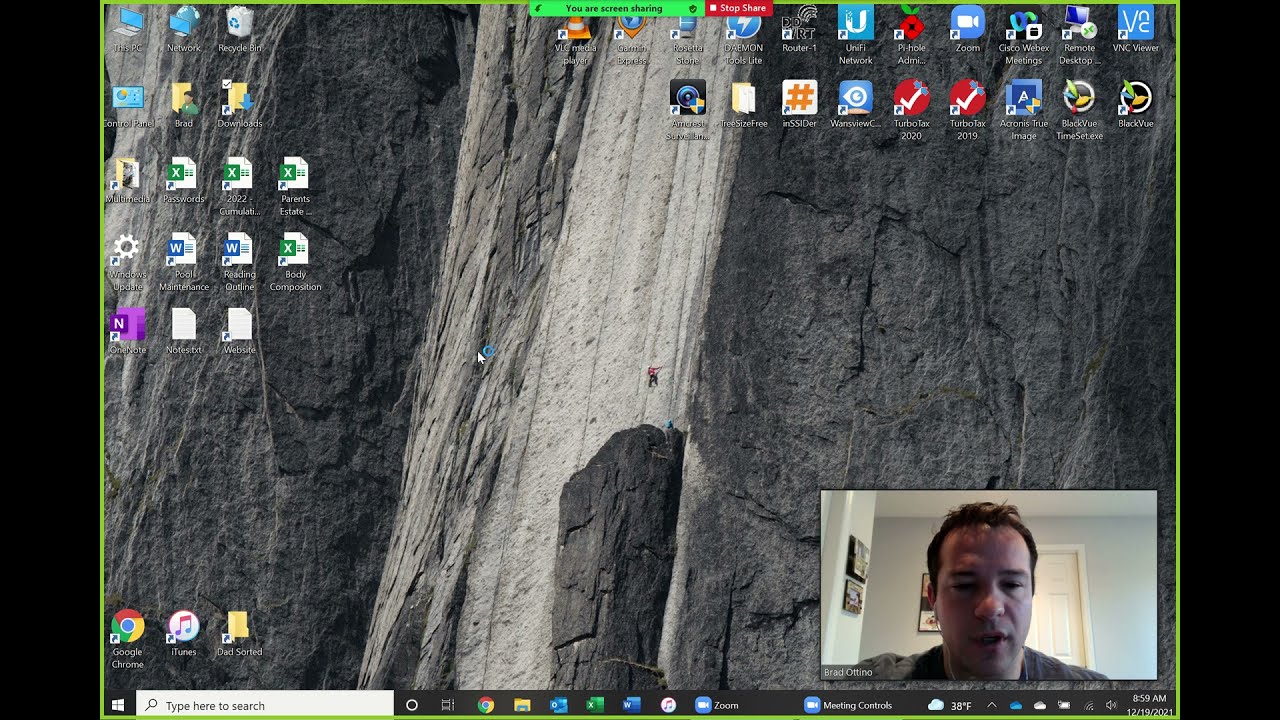
Task: Switch to Meeting Controls taskbar window
Action: pyautogui.click(x=850, y=705)
